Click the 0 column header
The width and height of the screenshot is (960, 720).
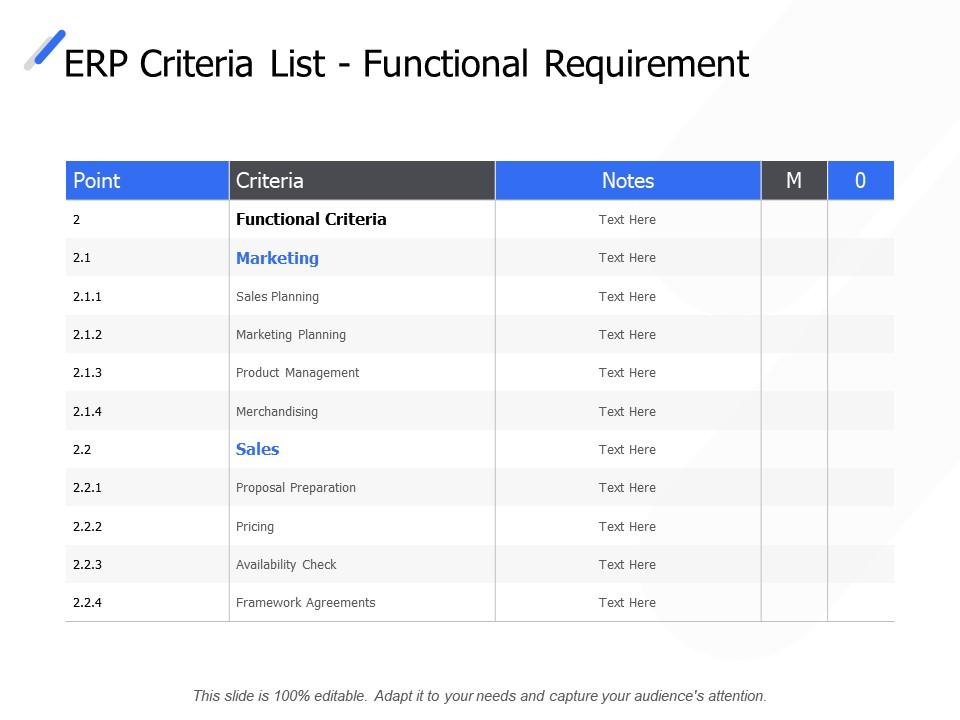coord(860,181)
